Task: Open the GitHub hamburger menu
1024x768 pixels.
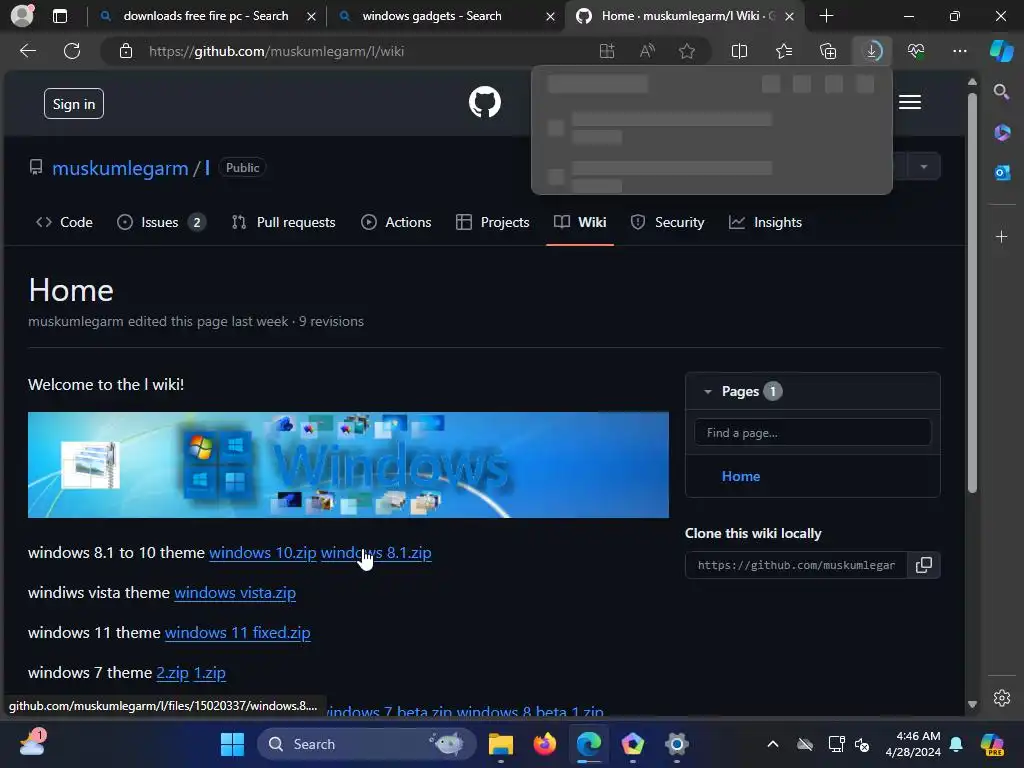Action: 910,103
